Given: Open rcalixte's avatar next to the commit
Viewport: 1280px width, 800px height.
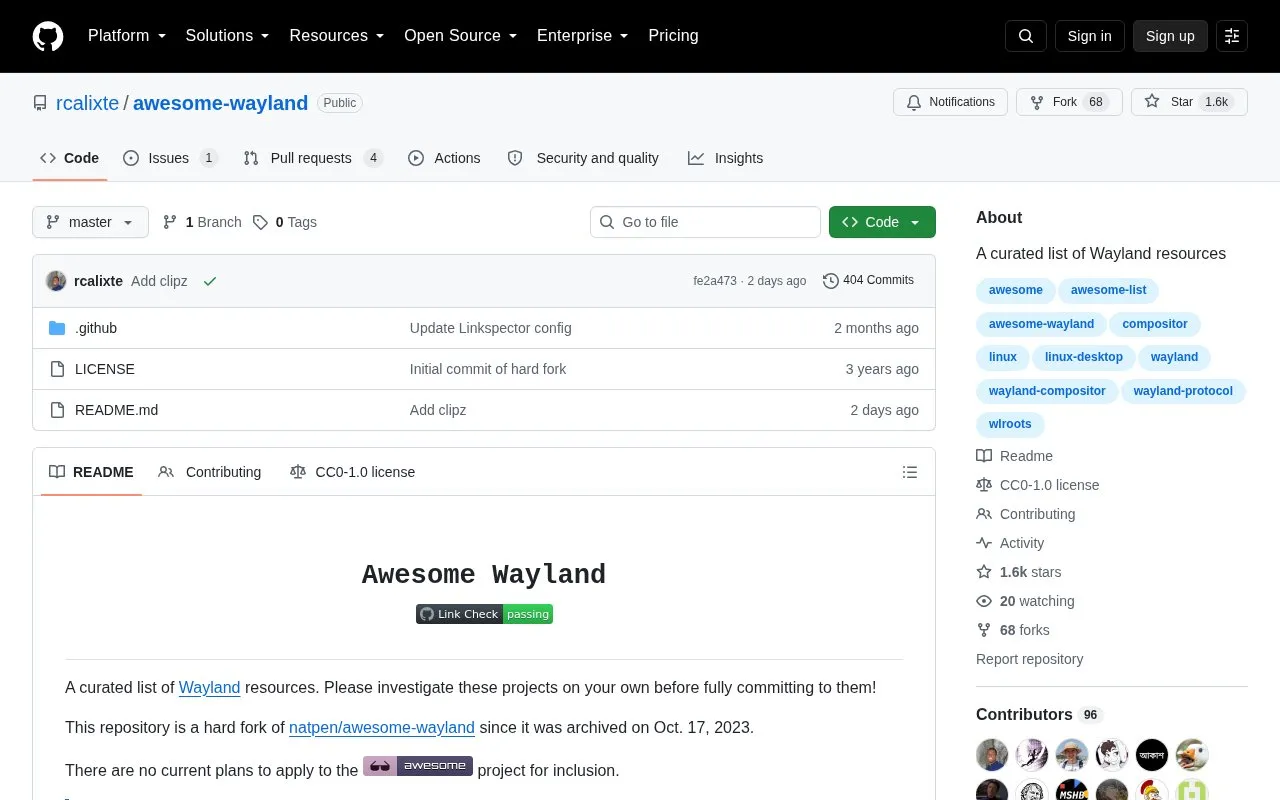Looking at the screenshot, I should pyautogui.click(x=56, y=281).
